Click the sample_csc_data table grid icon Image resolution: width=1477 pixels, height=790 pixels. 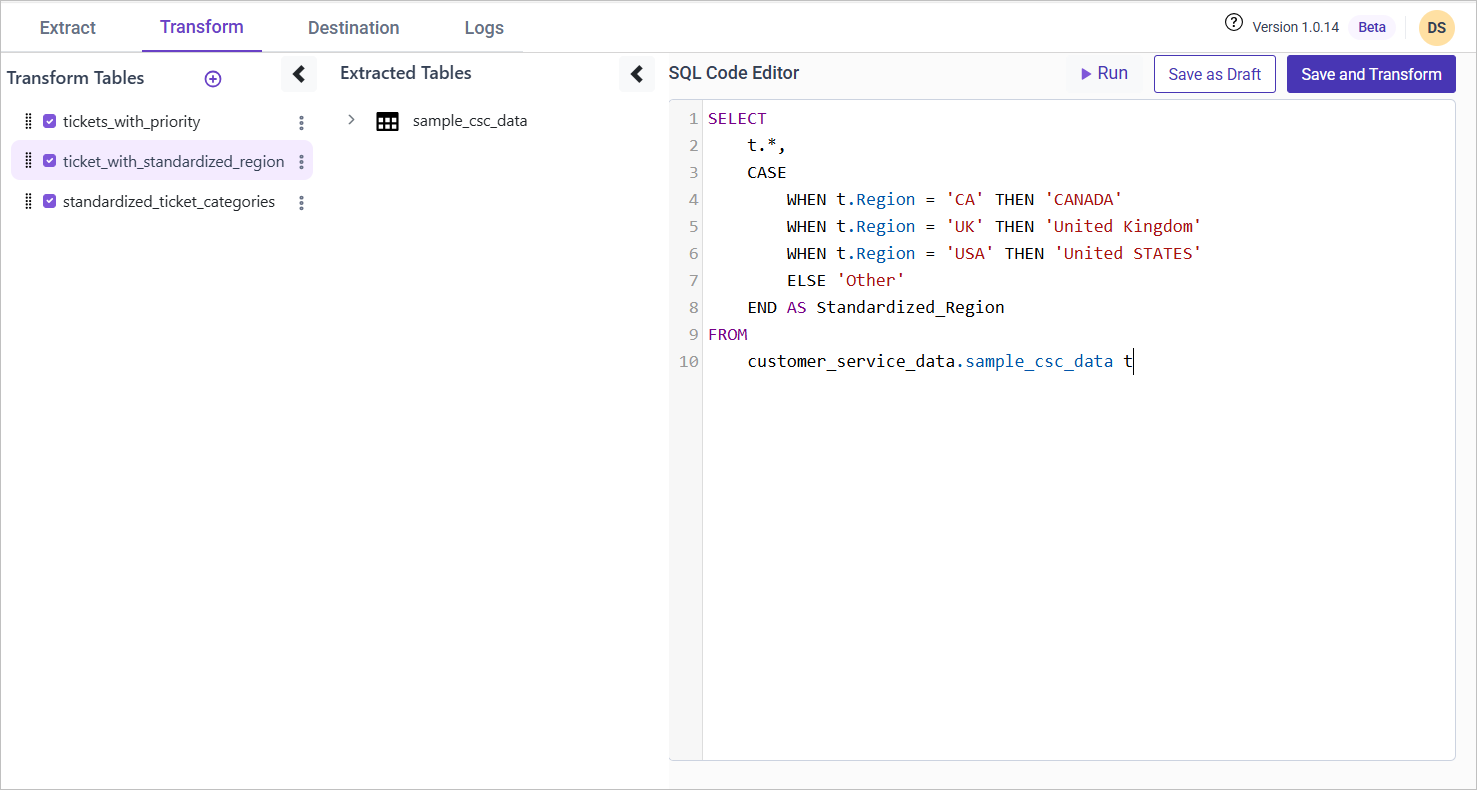(387, 122)
